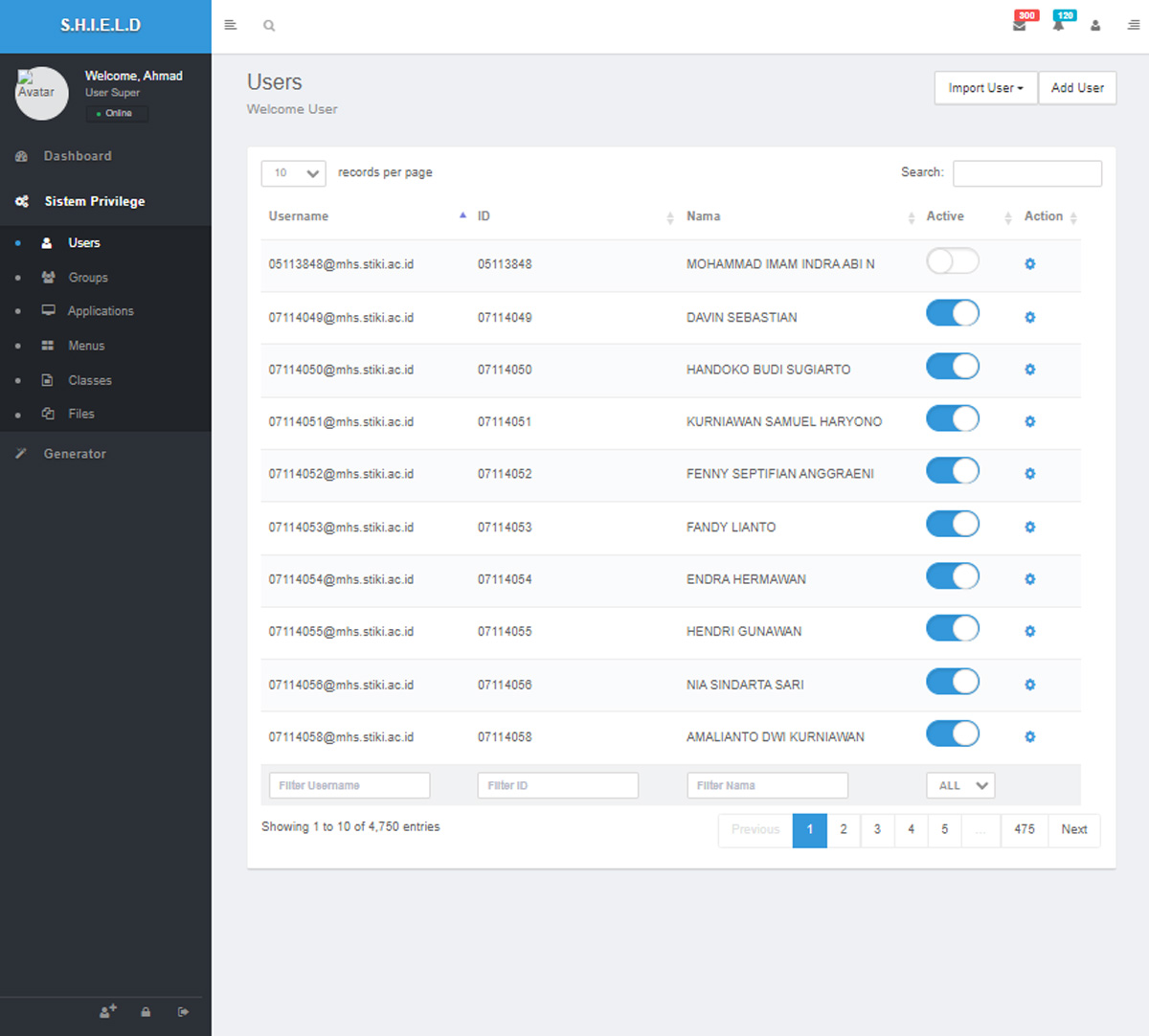The width and height of the screenshot is (1149, 1036).
Task: Expand the Import User dropdown button
Action: [985, 88]
